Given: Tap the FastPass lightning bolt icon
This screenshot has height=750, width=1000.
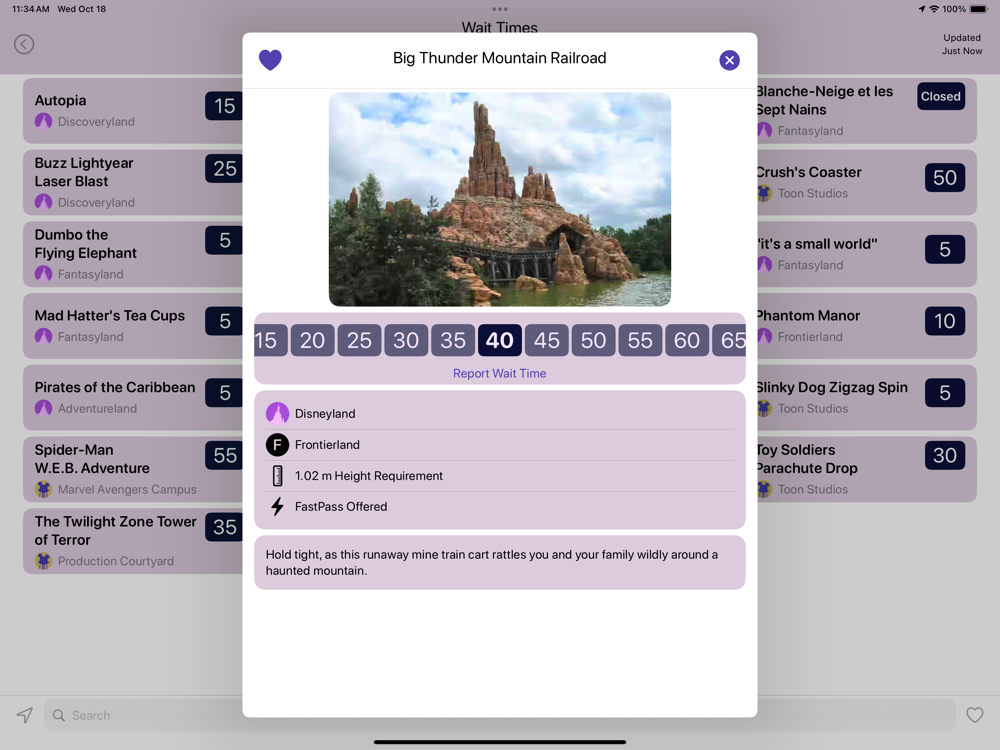Looking at the screenshot, I should (x=277, y=506).
